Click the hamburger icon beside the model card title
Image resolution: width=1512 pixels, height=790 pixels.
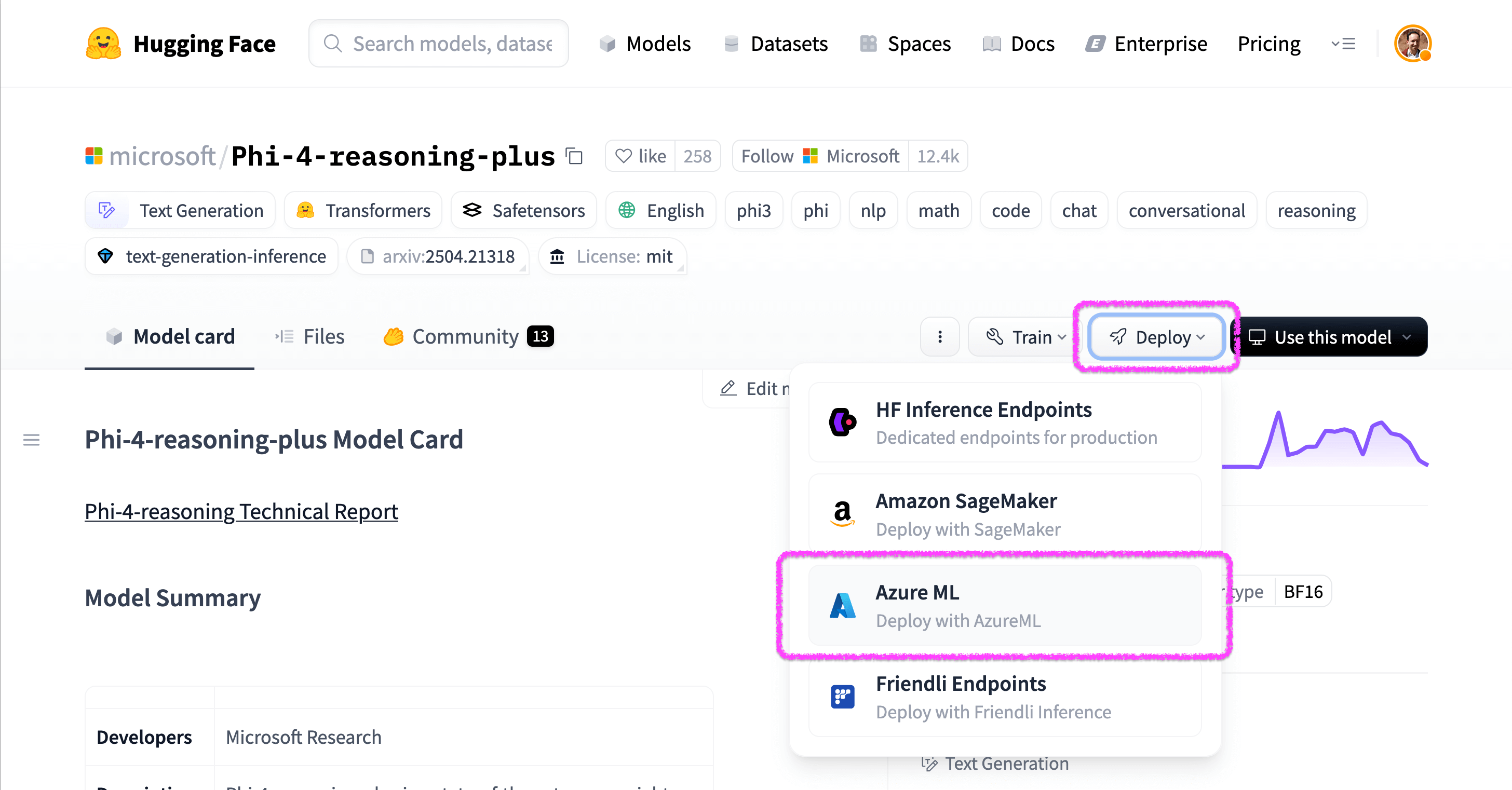pos(31,440)
